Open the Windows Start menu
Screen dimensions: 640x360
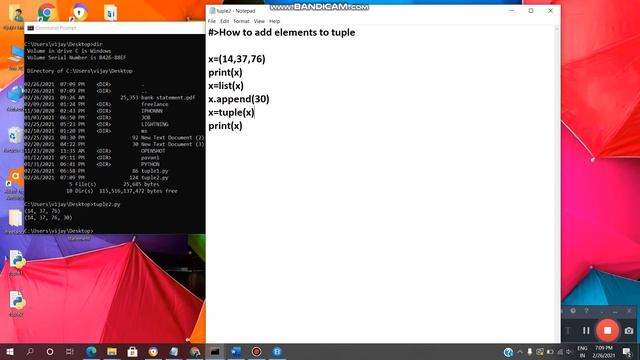[x=10, y=351]
